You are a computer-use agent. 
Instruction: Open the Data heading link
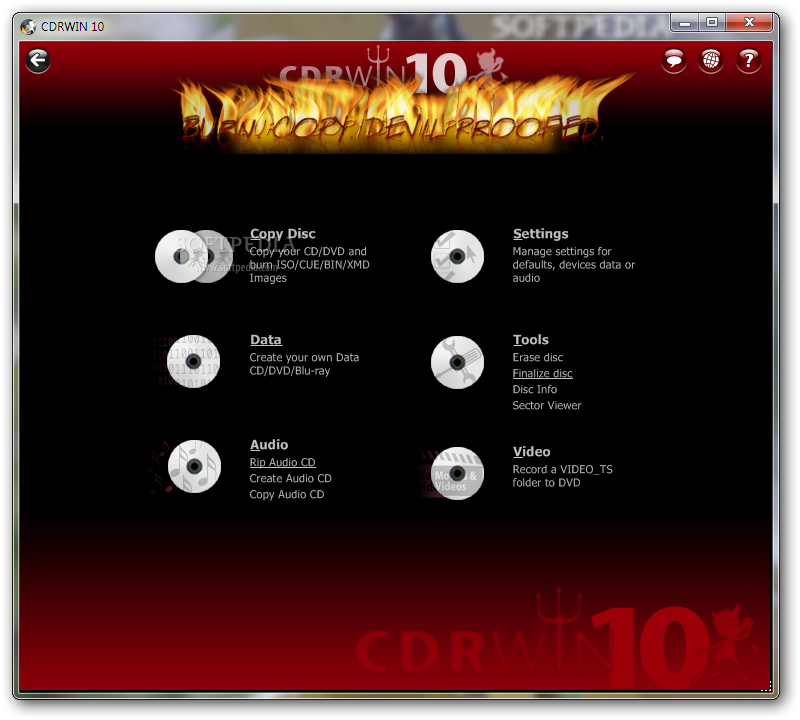[266, 340]
